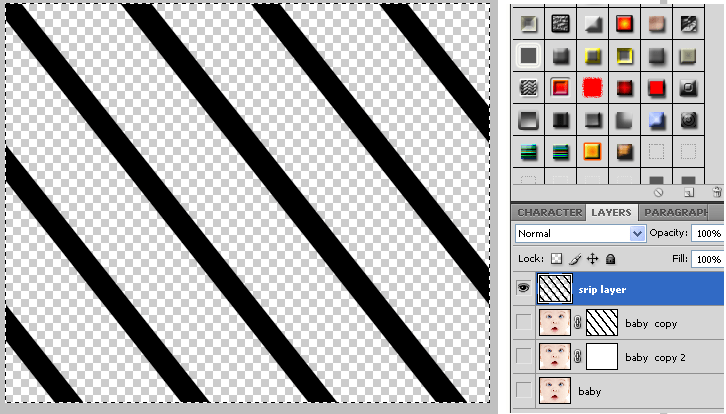
Task: Toggle Lock all padlock icon
Action: pyautogui.click(x=611, y=259)
